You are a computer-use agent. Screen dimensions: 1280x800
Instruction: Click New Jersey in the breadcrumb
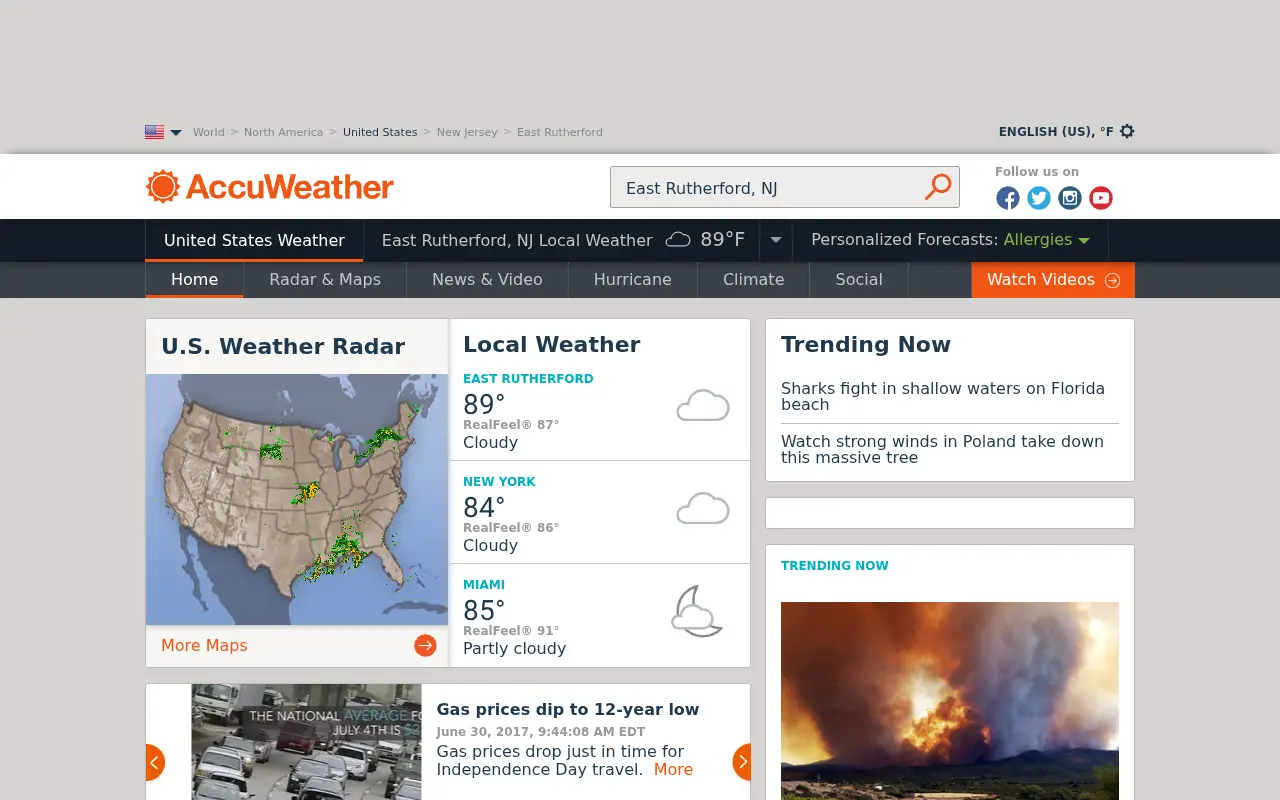pyautogui.click(x=467, y=132)
